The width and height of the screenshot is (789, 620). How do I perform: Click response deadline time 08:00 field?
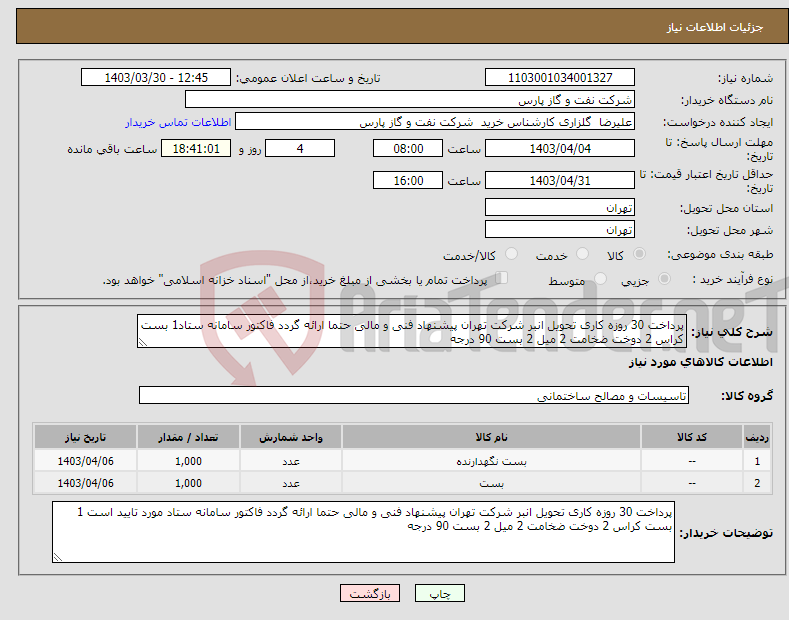click(408, 148)
